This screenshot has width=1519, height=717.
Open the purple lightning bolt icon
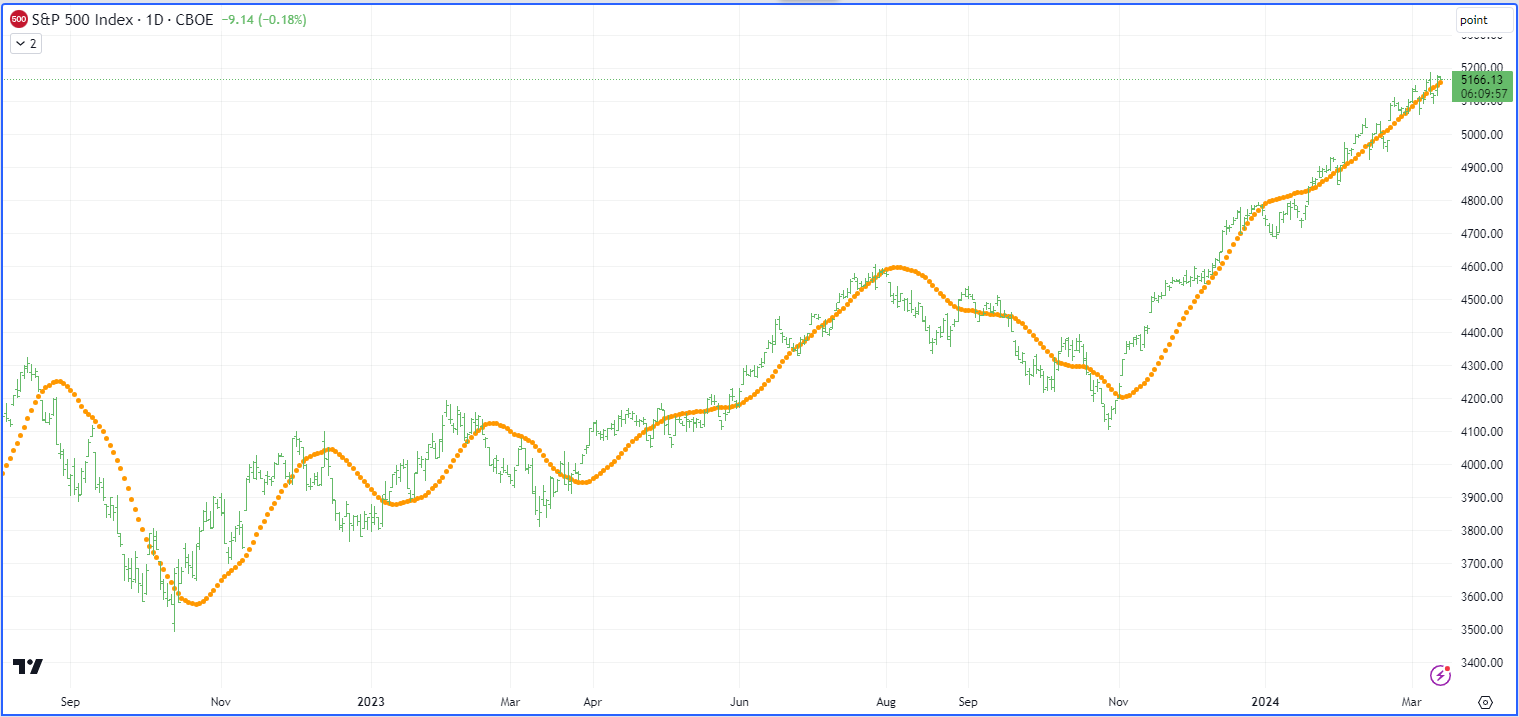[x=1441, y=675]
